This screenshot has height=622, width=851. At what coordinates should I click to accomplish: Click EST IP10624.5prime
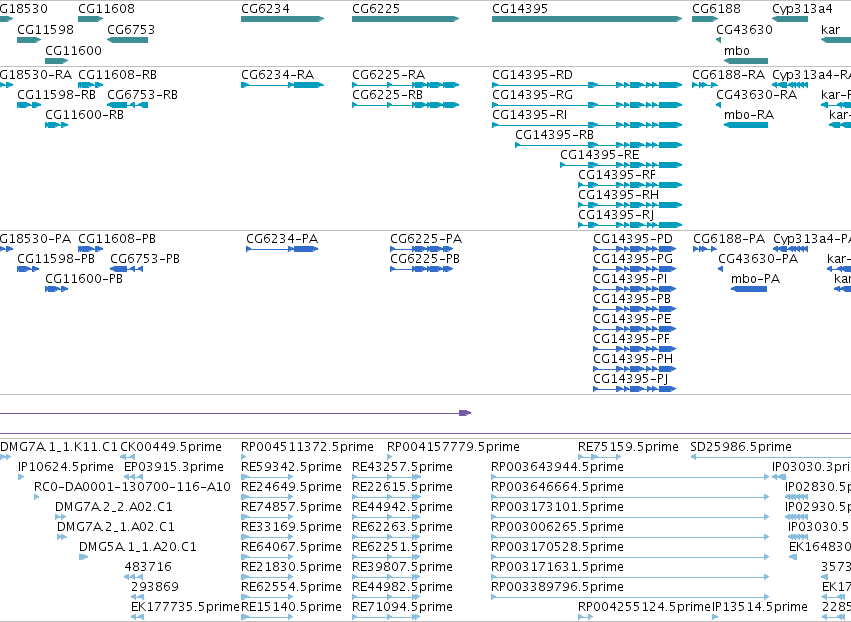(66, 467)
